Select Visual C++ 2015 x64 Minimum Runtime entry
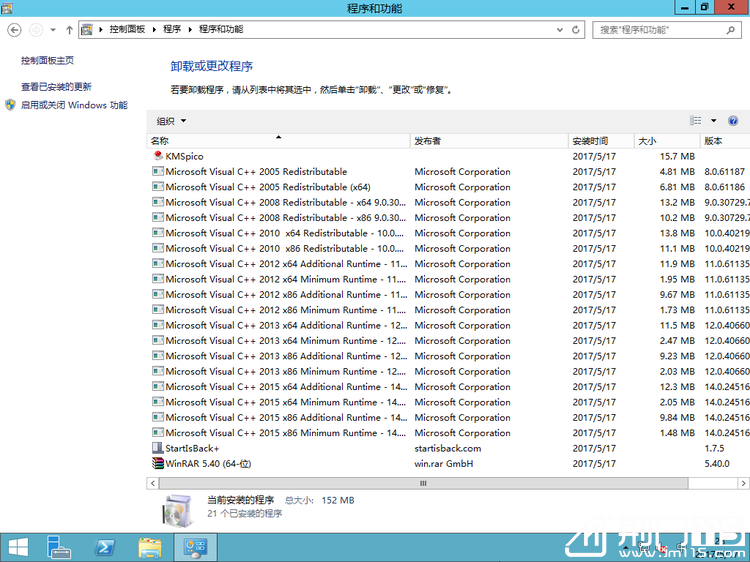 pos(448,402)
